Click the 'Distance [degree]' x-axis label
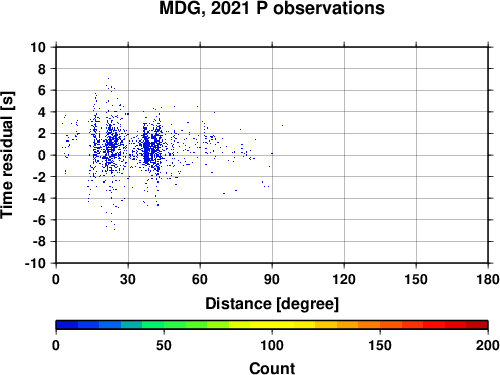 272,304
